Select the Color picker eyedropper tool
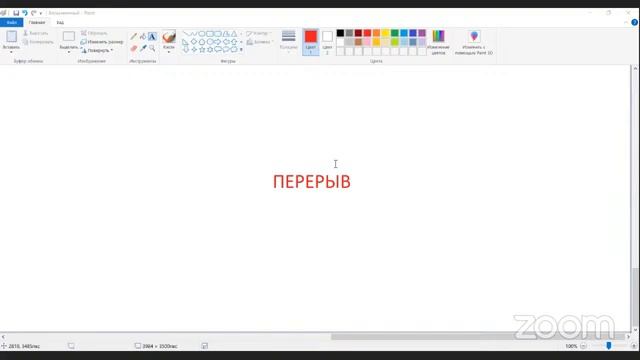Viewport: 640px width, 360px height. click(x=143, y=48)
